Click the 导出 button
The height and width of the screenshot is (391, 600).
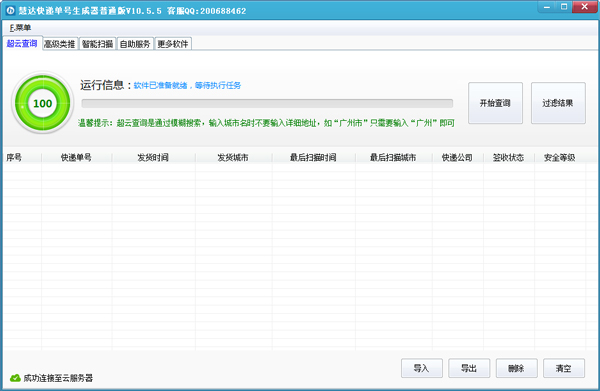[x=469, y=368]
